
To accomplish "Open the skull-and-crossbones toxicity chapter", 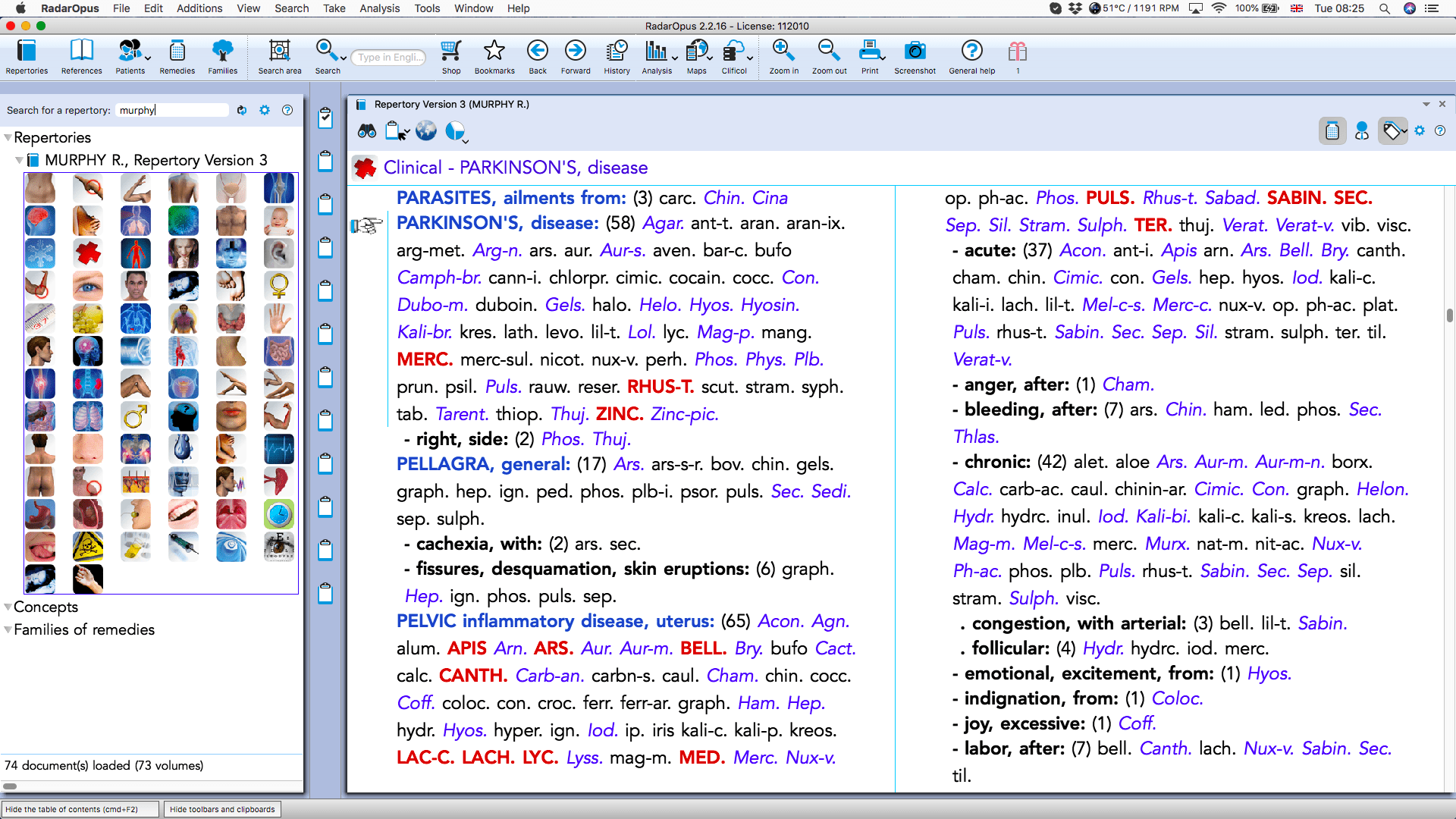I will click(x=88, y=547).
